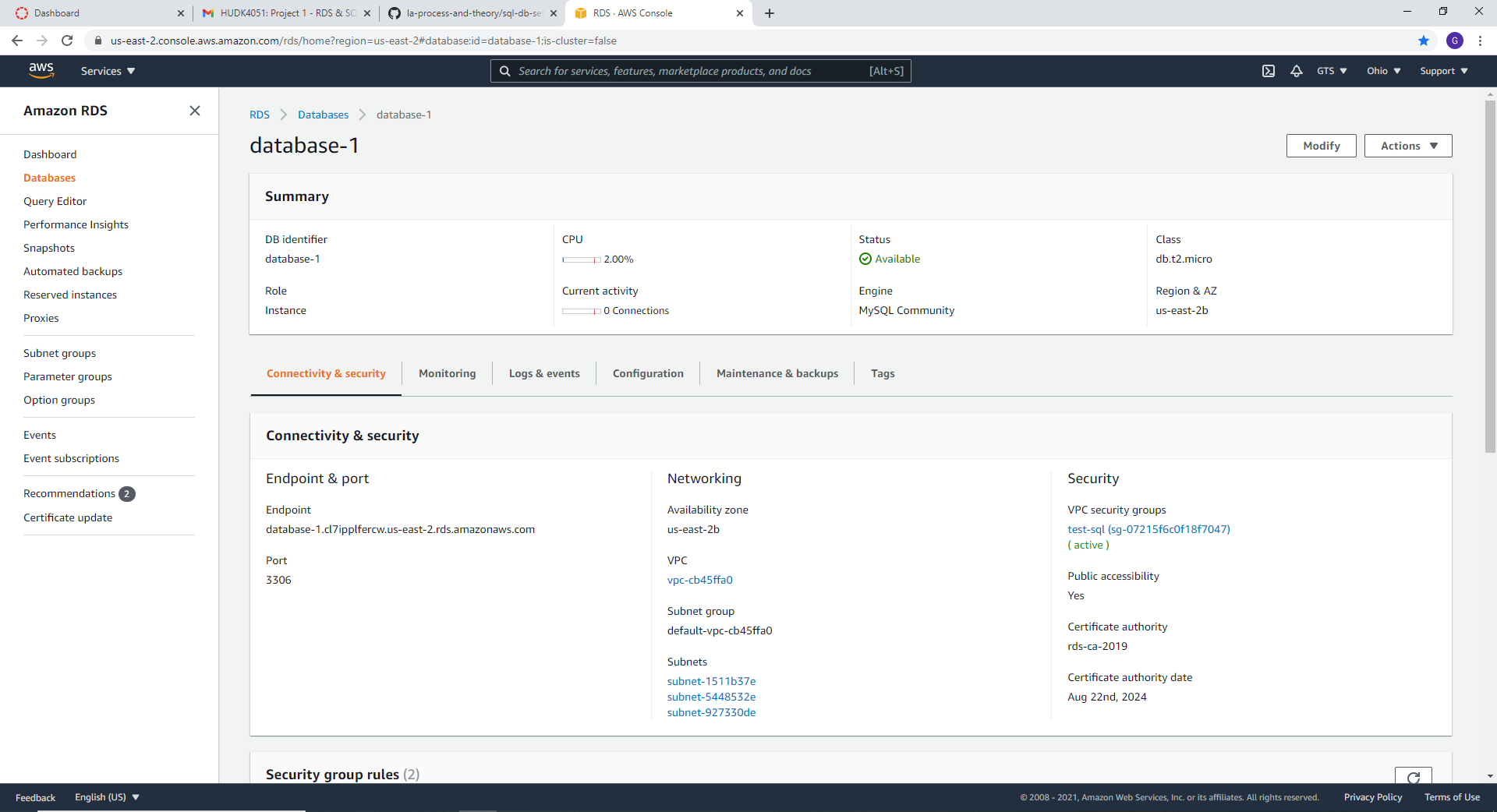Screen dimensions: 1497x812
Task: Open Reserved instances in sidebar
Action: tap(70, 295)
